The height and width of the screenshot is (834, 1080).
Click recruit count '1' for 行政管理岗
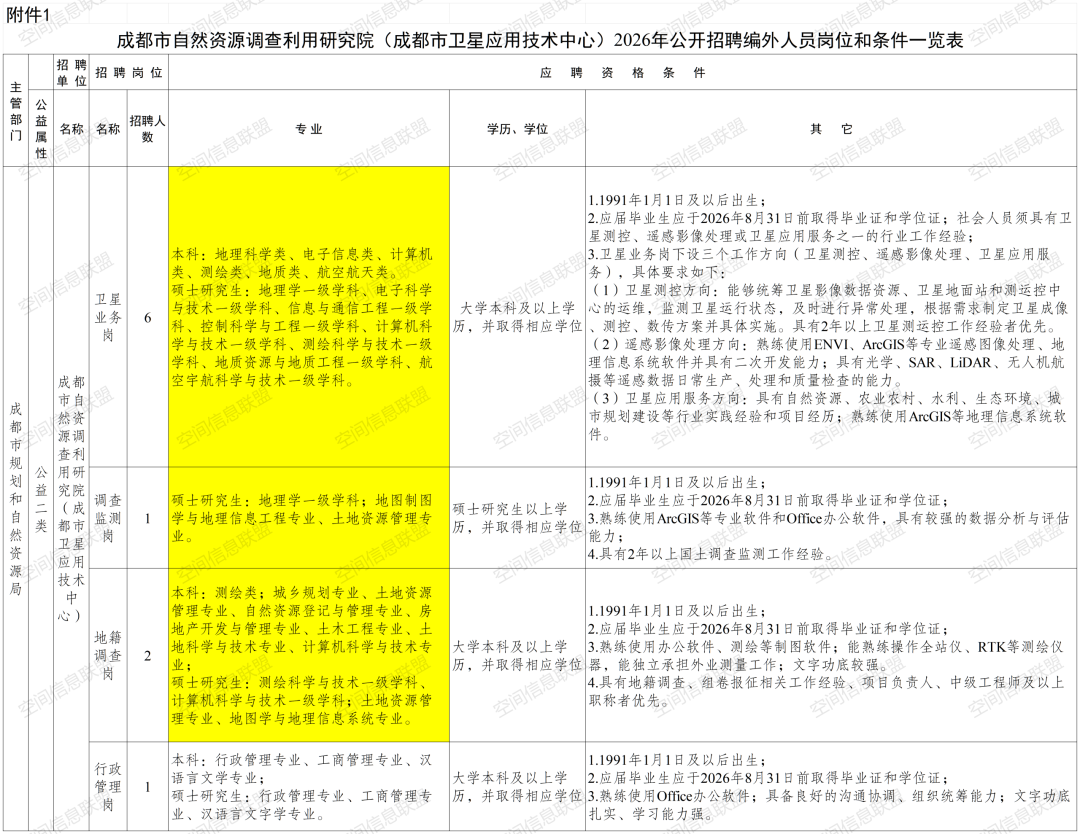(x=147, y=786)
